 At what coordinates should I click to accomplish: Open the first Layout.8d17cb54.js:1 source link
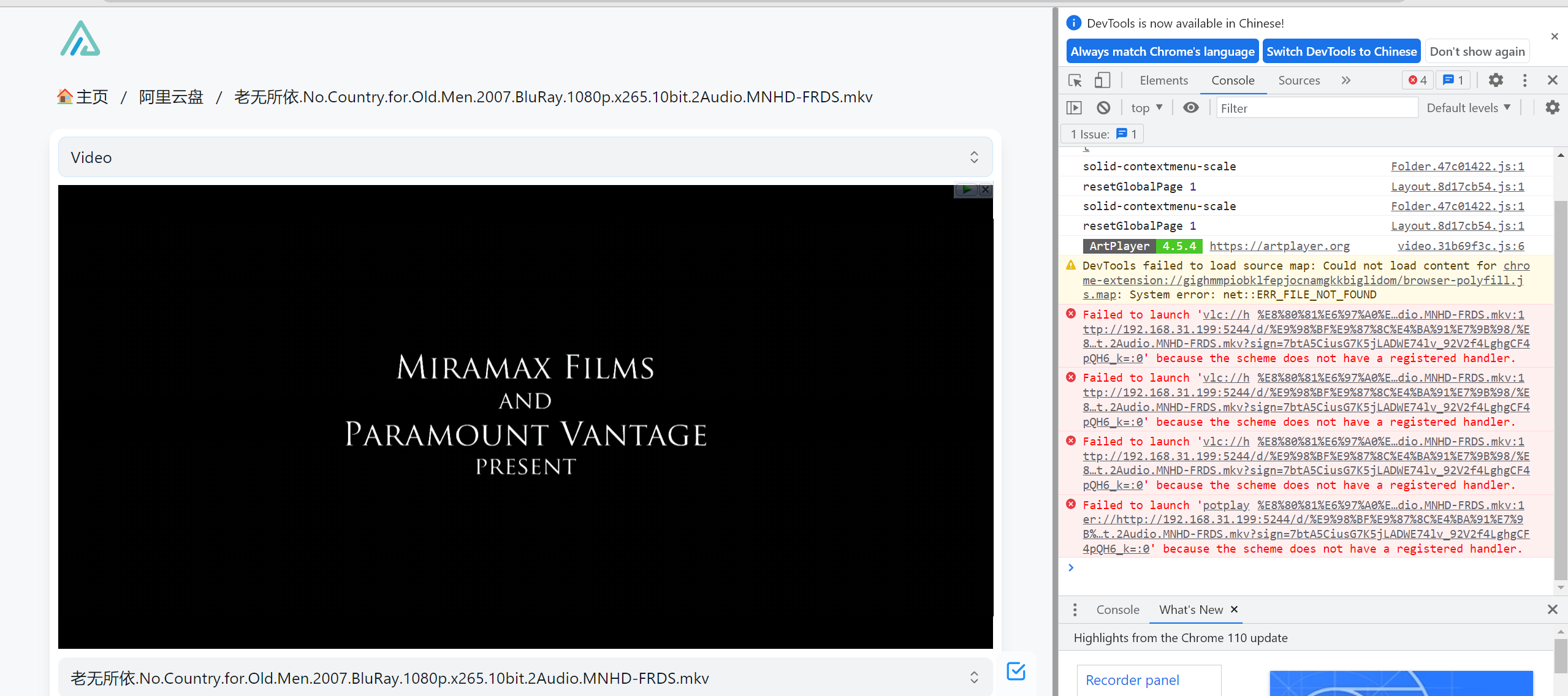1457,186
